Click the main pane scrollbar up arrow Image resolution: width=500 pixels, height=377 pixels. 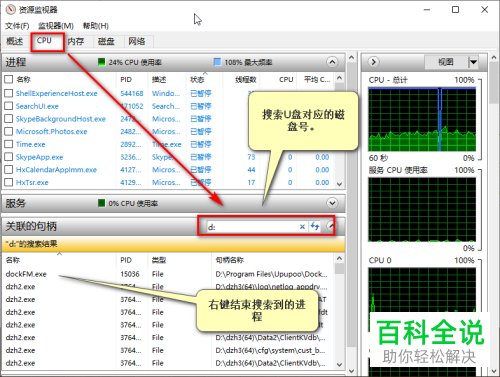click(351, 58)
